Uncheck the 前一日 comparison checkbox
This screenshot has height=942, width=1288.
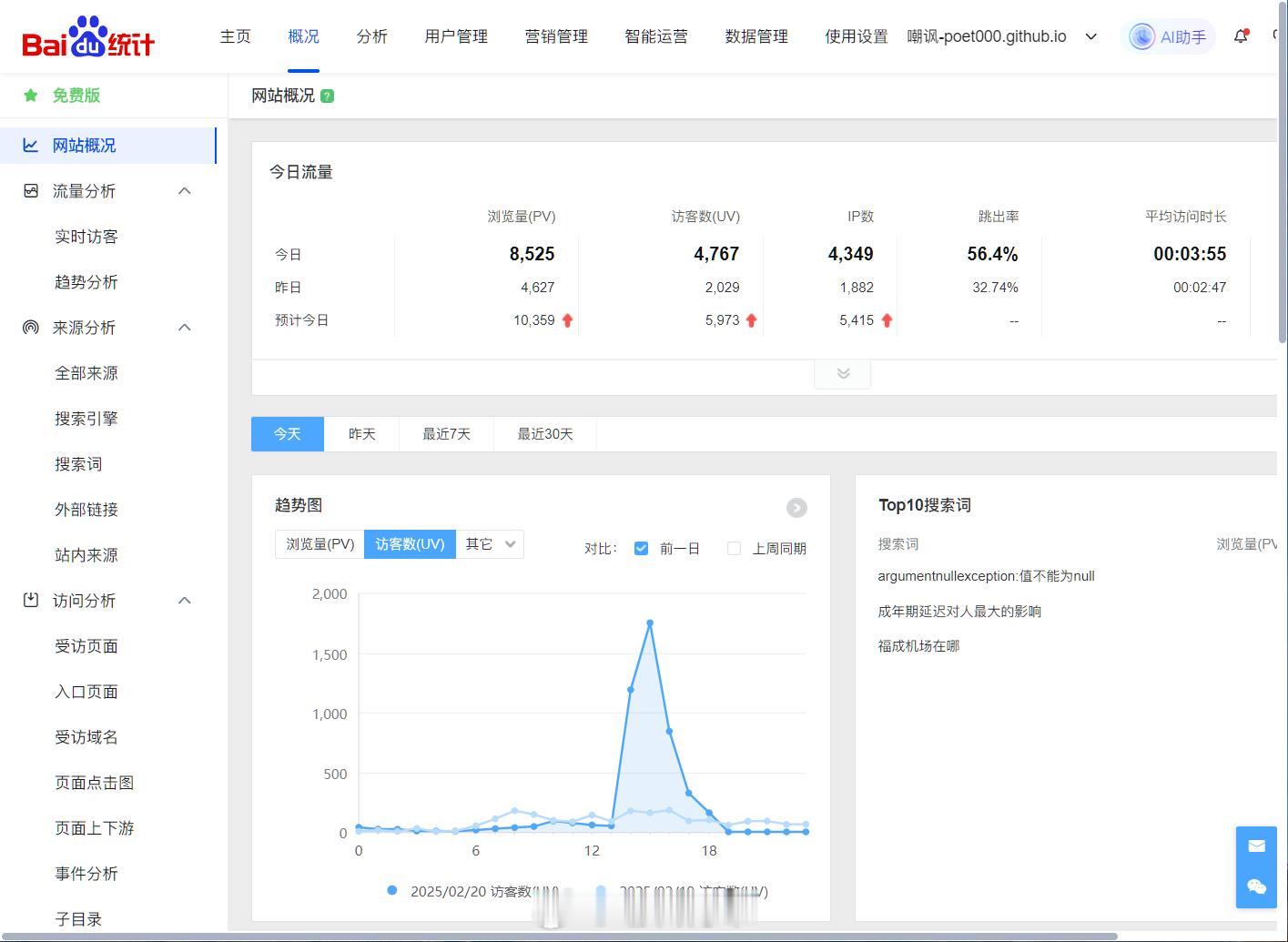click(x=641, y=548)
